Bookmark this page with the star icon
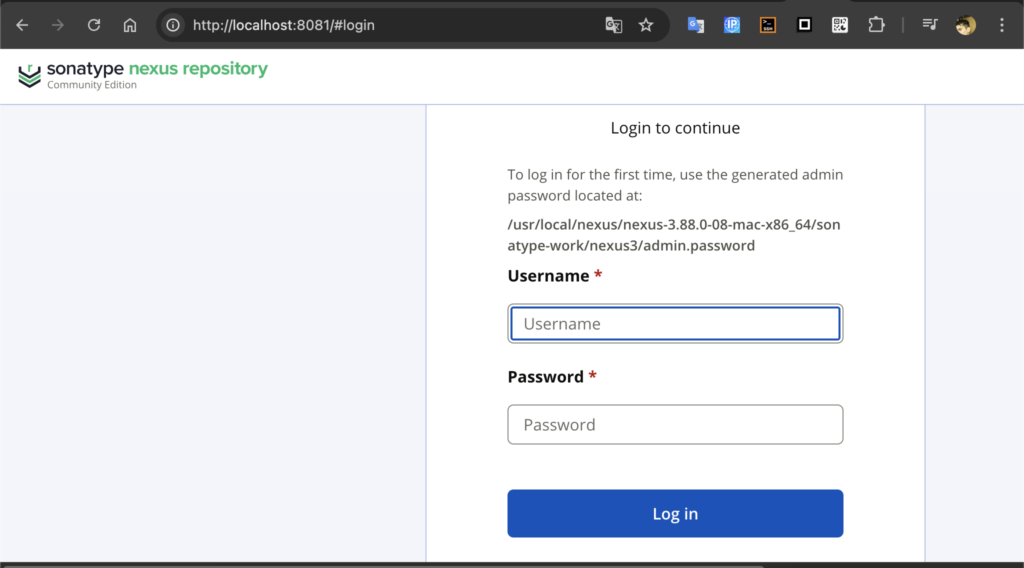The image size is (1024, 568). point(646,25)
